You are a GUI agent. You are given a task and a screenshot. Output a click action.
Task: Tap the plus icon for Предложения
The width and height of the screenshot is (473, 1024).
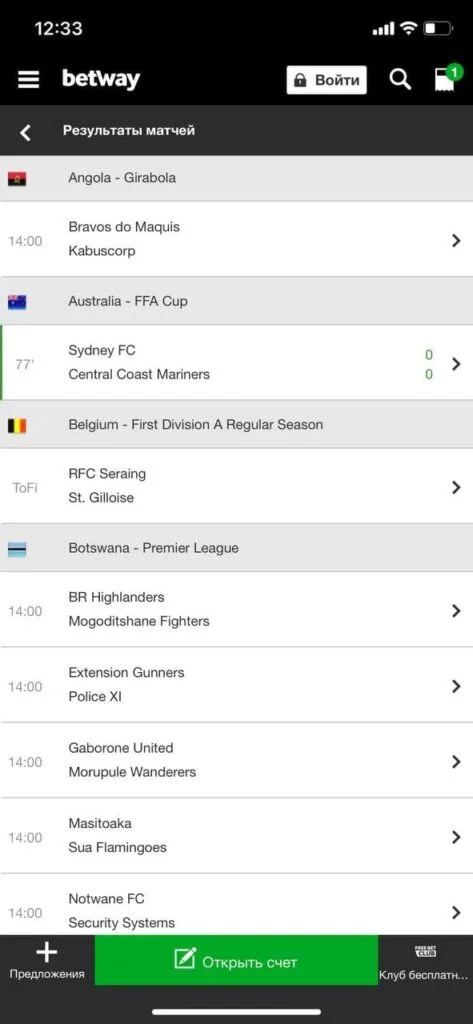[x=46, y=953]
